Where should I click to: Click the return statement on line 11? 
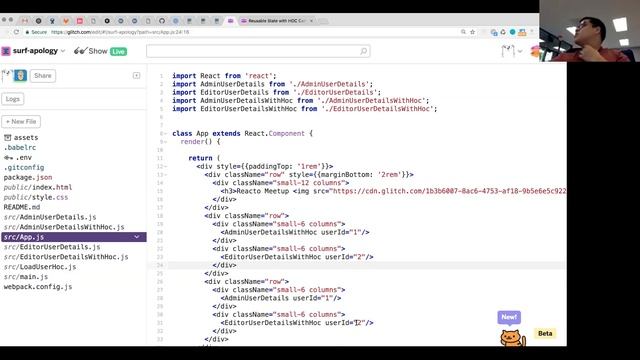tap(204, 158)
